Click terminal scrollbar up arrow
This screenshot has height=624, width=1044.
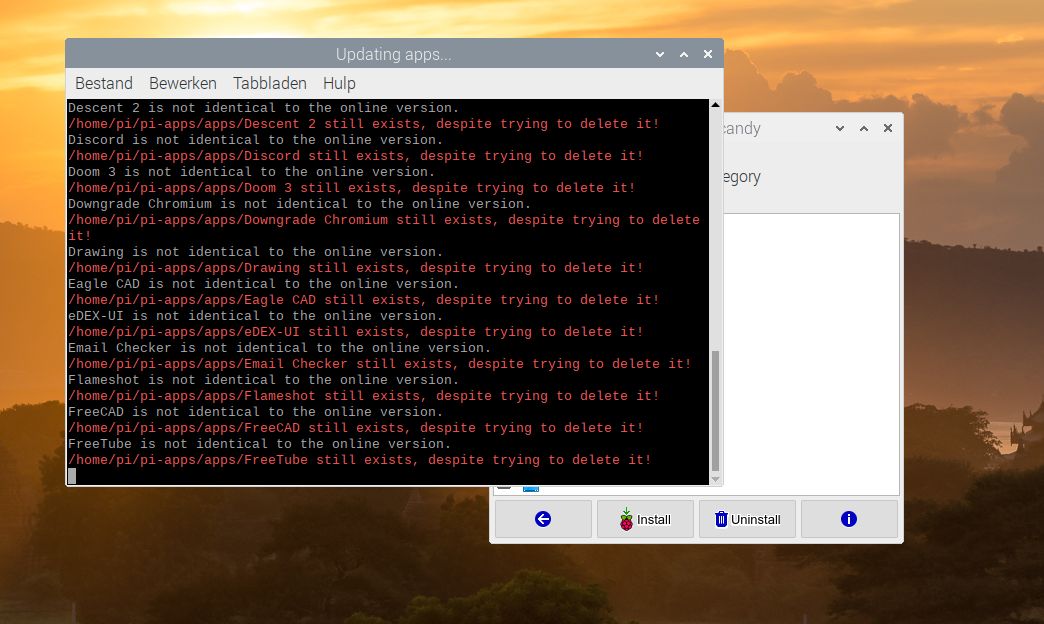tap(716, 105)
